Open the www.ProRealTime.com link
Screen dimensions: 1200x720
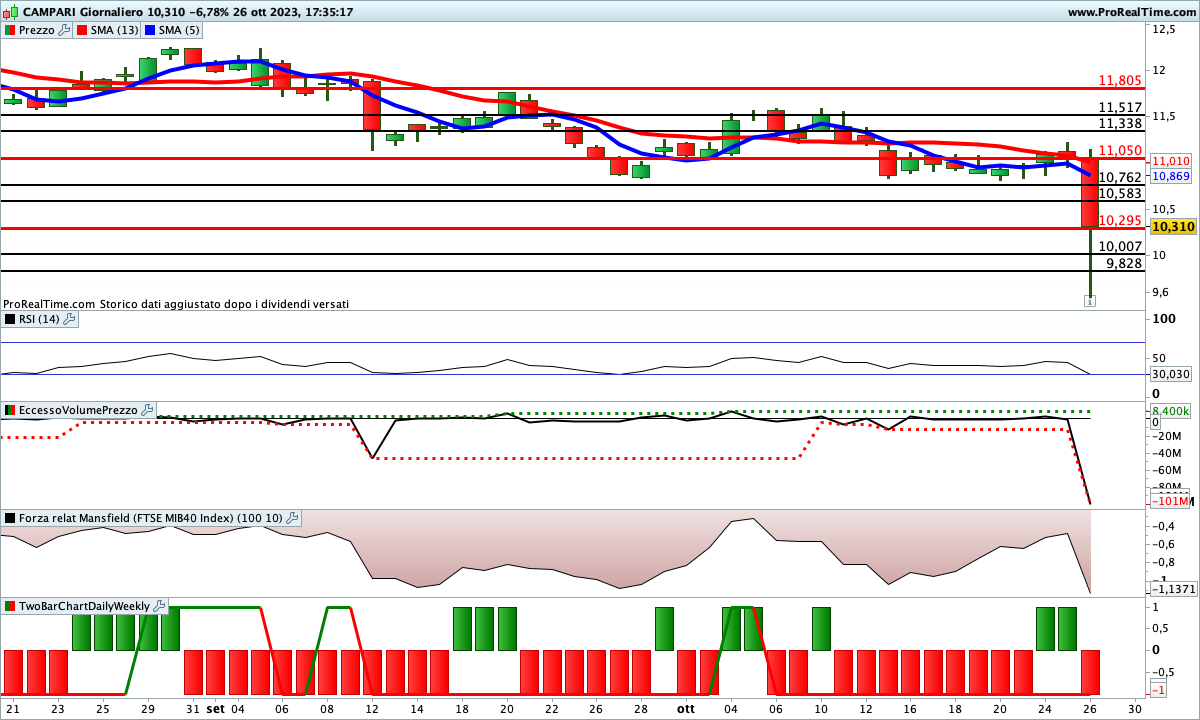coord(1132,12)
